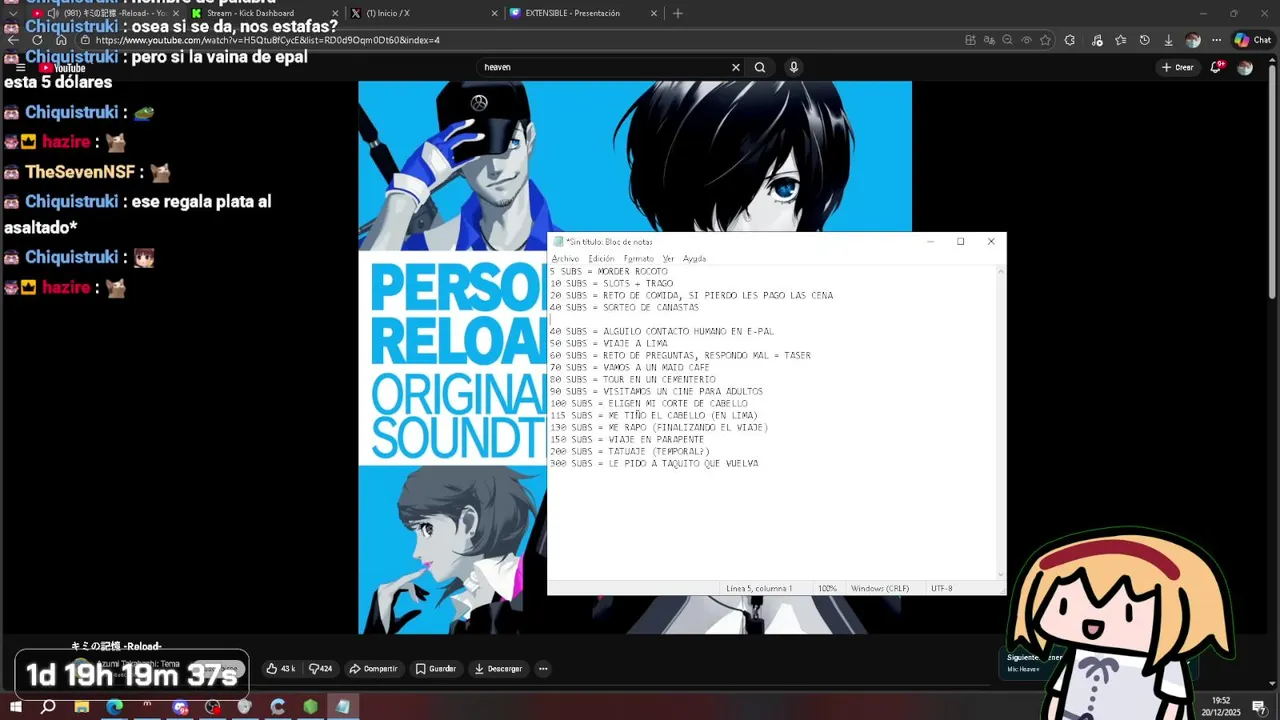Click the line 50 SUBS = VIAJE A LIMA
Image resolution: width=1280 pixels, height=720 pixels.
click(609, 343)
